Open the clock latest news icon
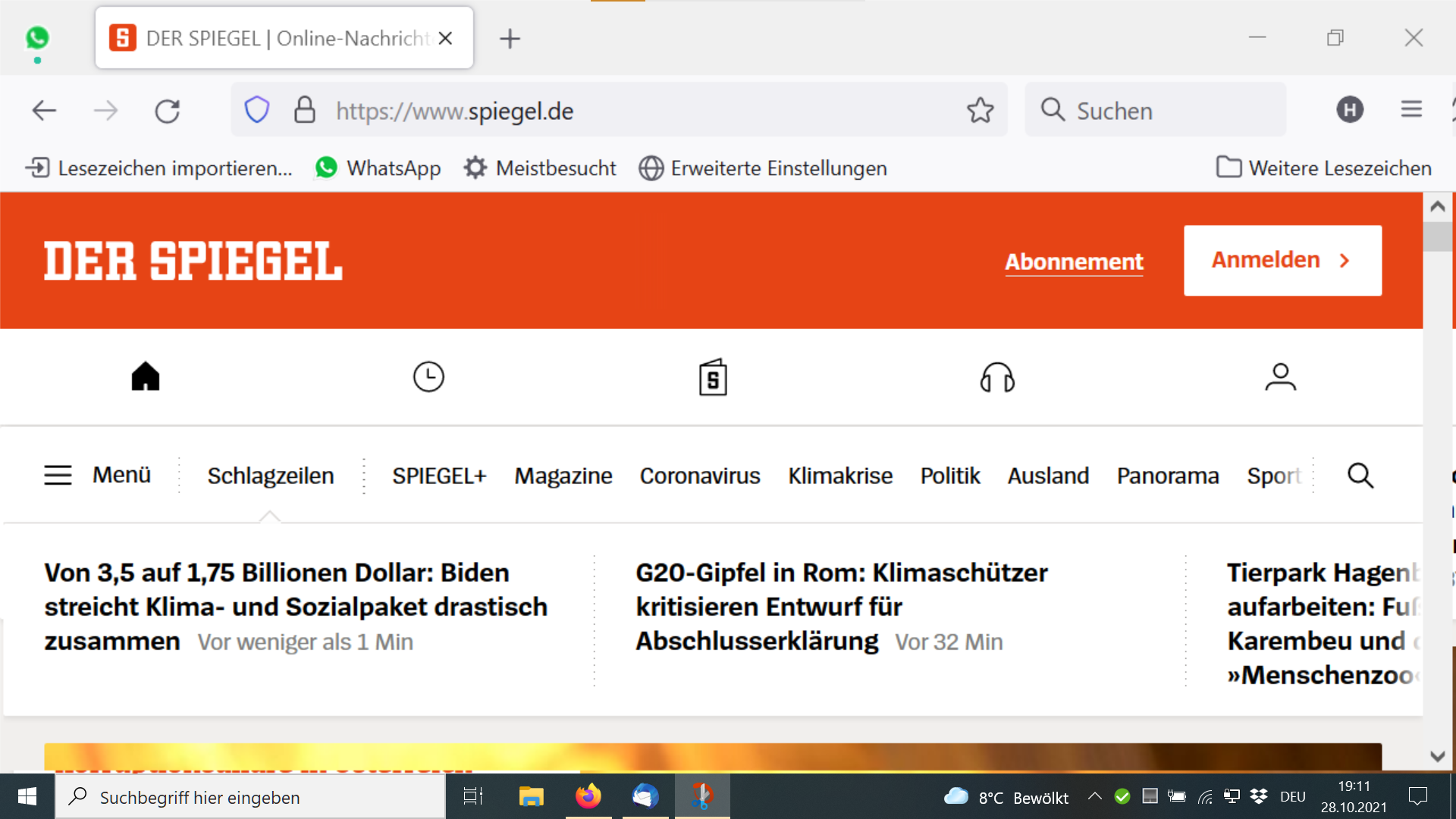 point(428,377)
